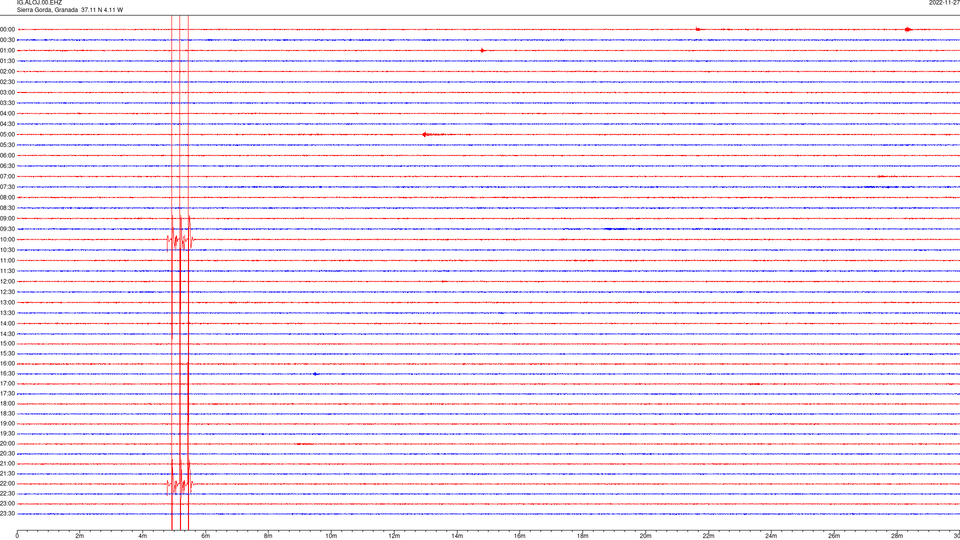Image resolution: width=960 pixels, height=540 pixels.
Task: Select the 08:30 trace time label
Action: pyautogui.click(x=7, y=208)
